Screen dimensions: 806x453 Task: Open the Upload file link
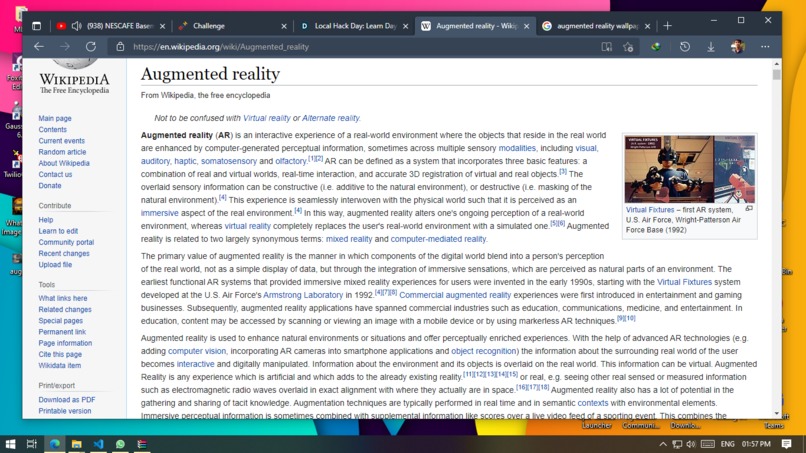click(x=55, y=265)
